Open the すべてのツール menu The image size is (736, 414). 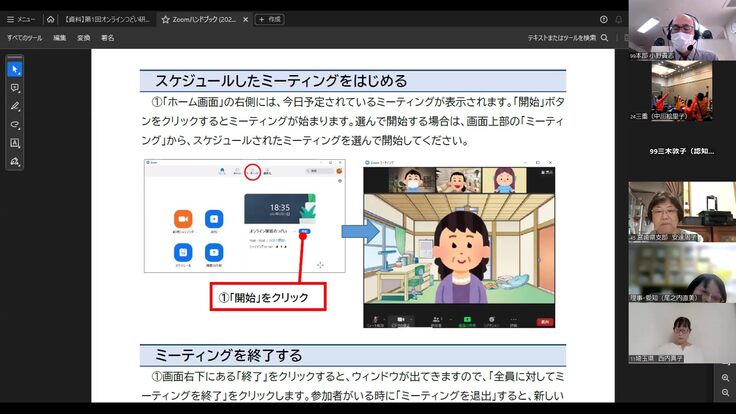pyautogui.click(x=23, y=38)
